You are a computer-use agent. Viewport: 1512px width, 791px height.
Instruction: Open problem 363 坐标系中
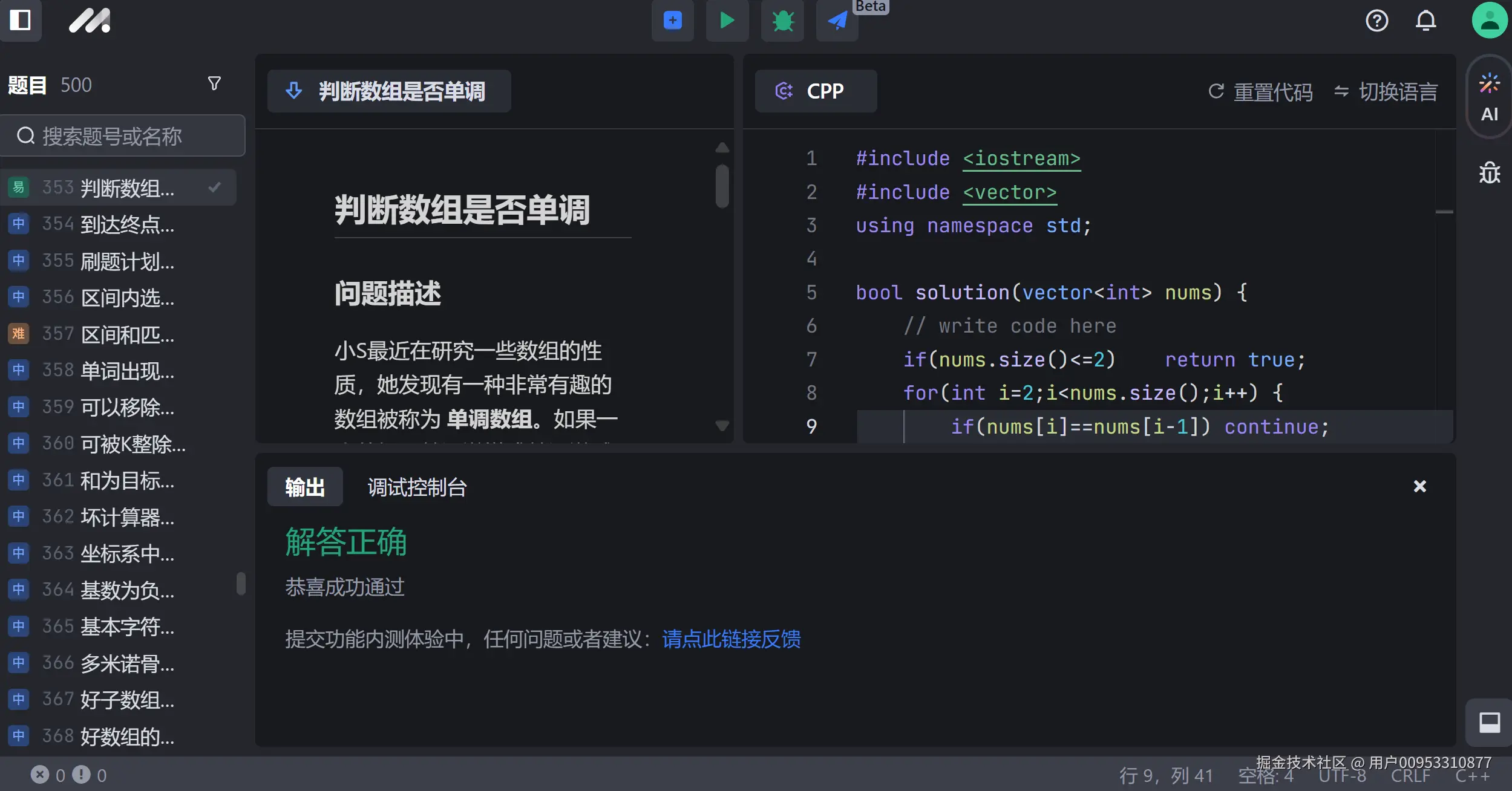[119, 553]
